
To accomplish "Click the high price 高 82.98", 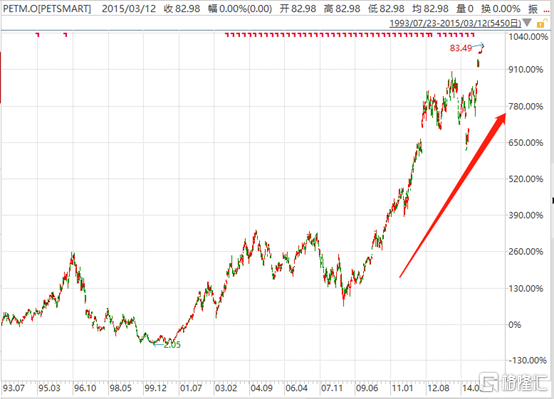I will [x=342, y=8].
